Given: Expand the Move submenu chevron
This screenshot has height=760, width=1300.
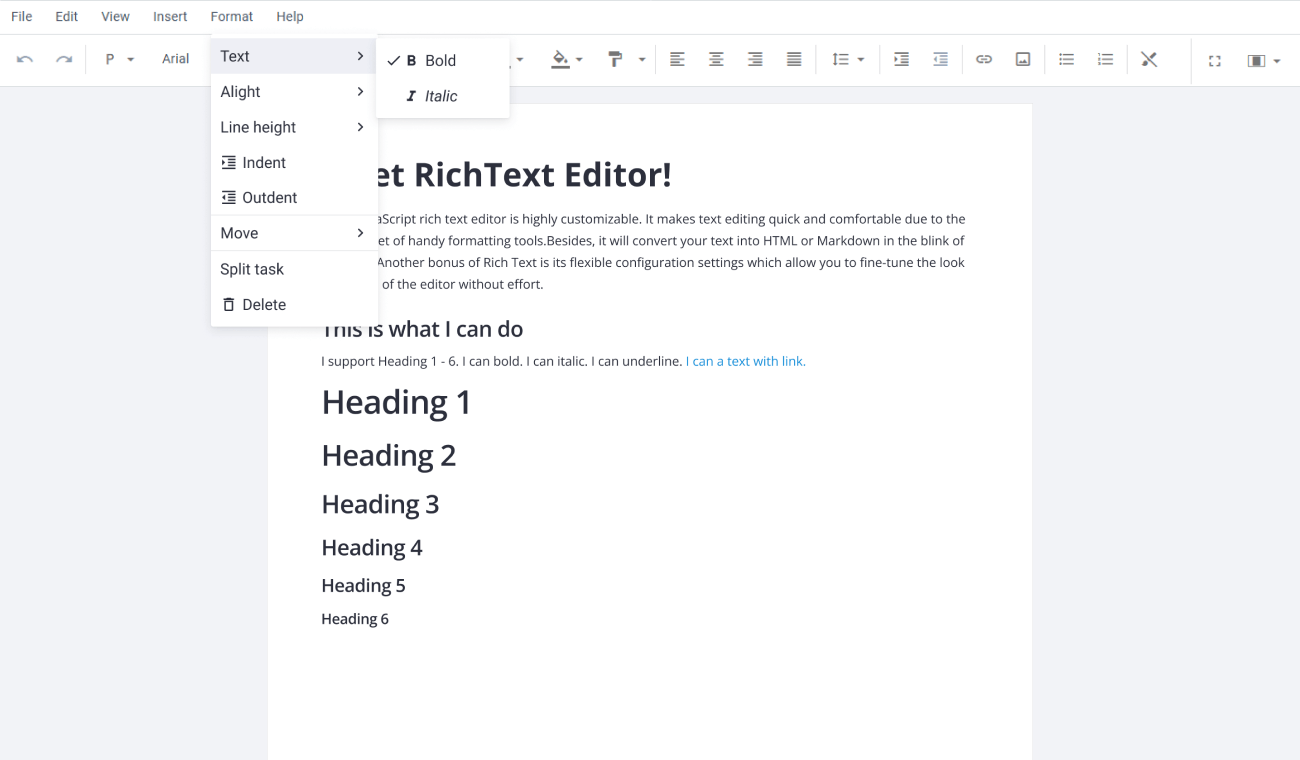Looking at the screenshot, I should (x=360, y=233).
